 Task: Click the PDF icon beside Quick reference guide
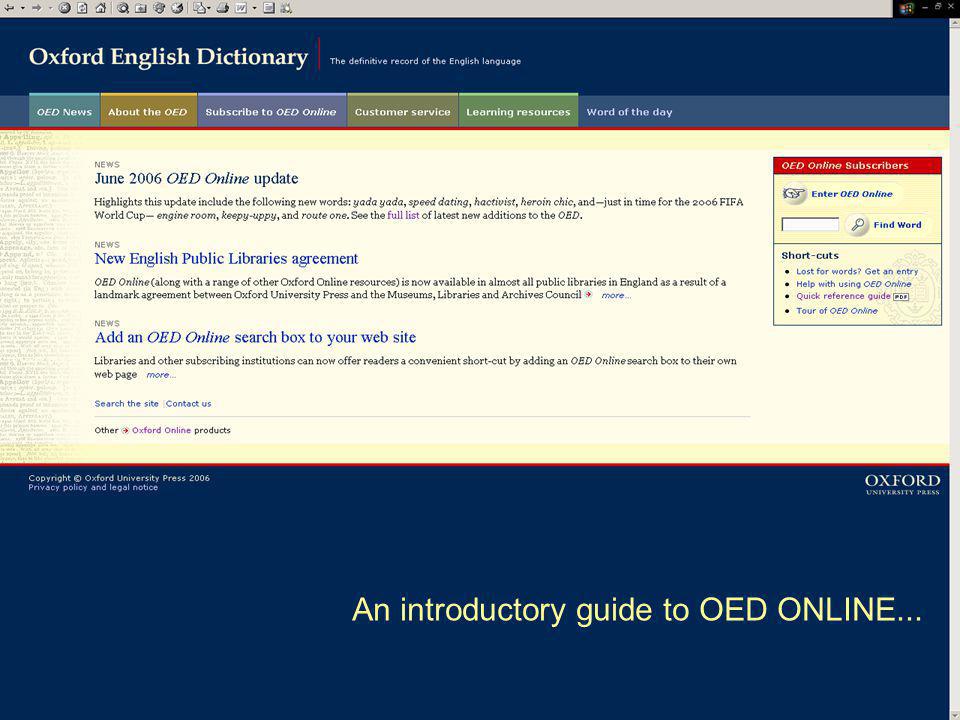click(901, 297)
